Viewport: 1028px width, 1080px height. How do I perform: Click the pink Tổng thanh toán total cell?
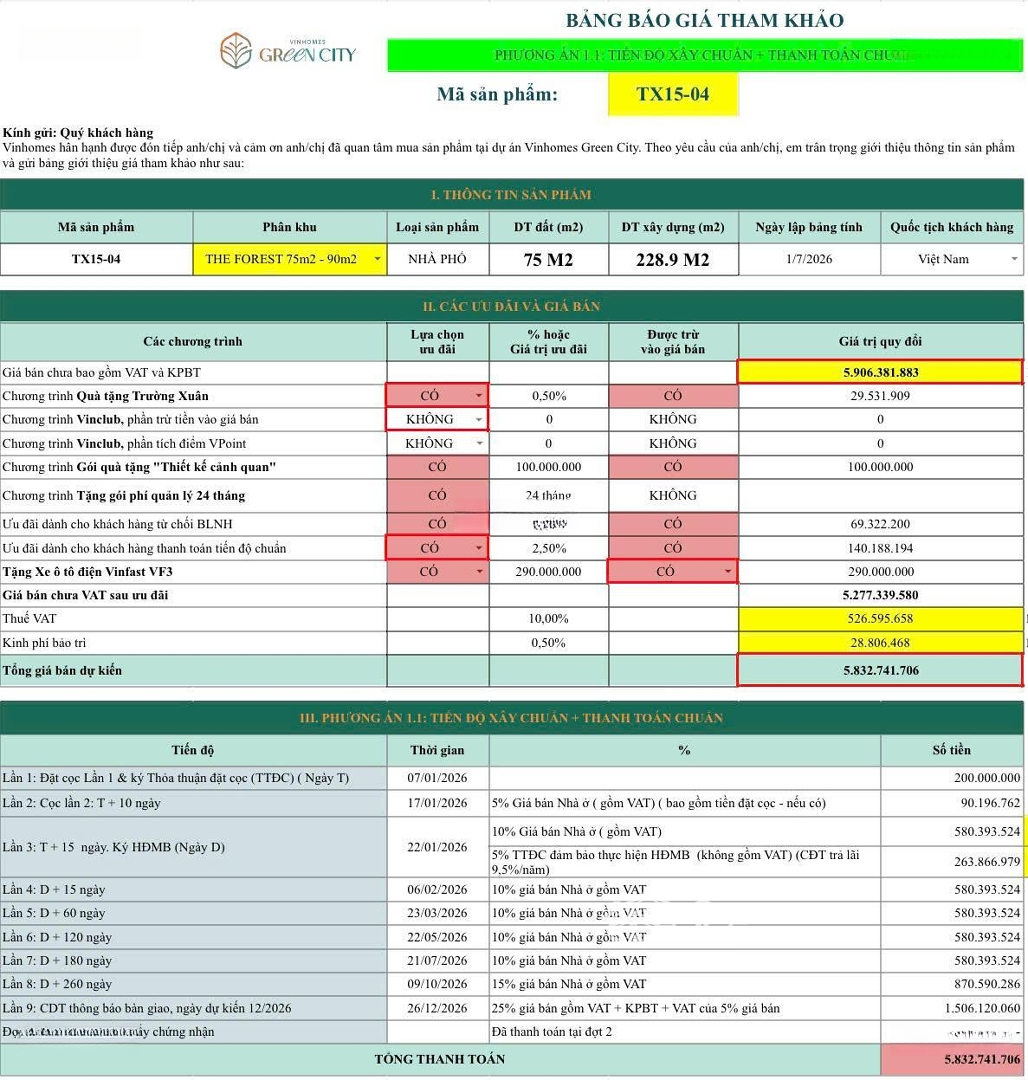coord(953,1059)
